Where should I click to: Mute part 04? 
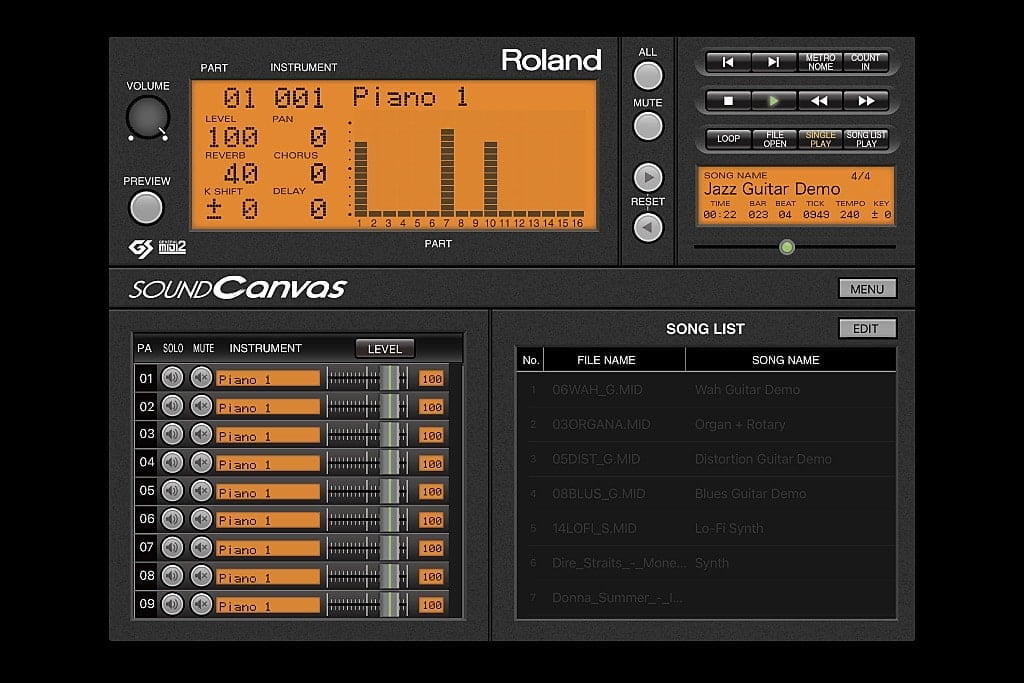(201, 462)
